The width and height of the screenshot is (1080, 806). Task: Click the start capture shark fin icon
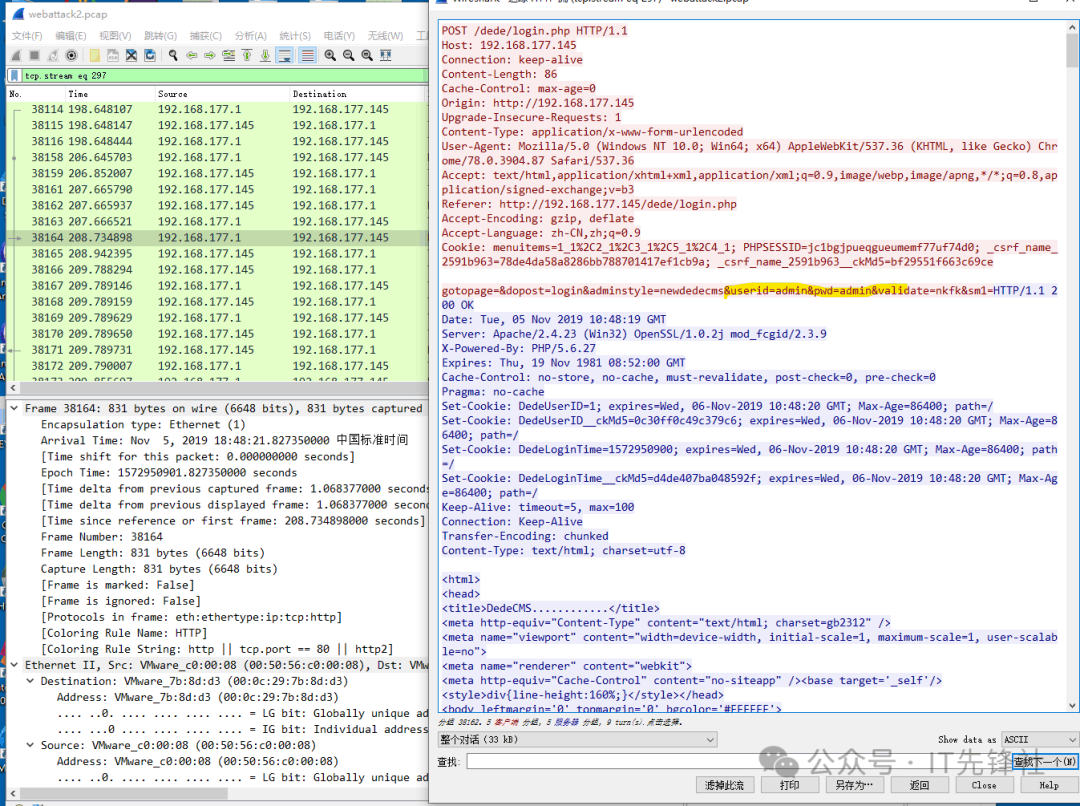16,55
